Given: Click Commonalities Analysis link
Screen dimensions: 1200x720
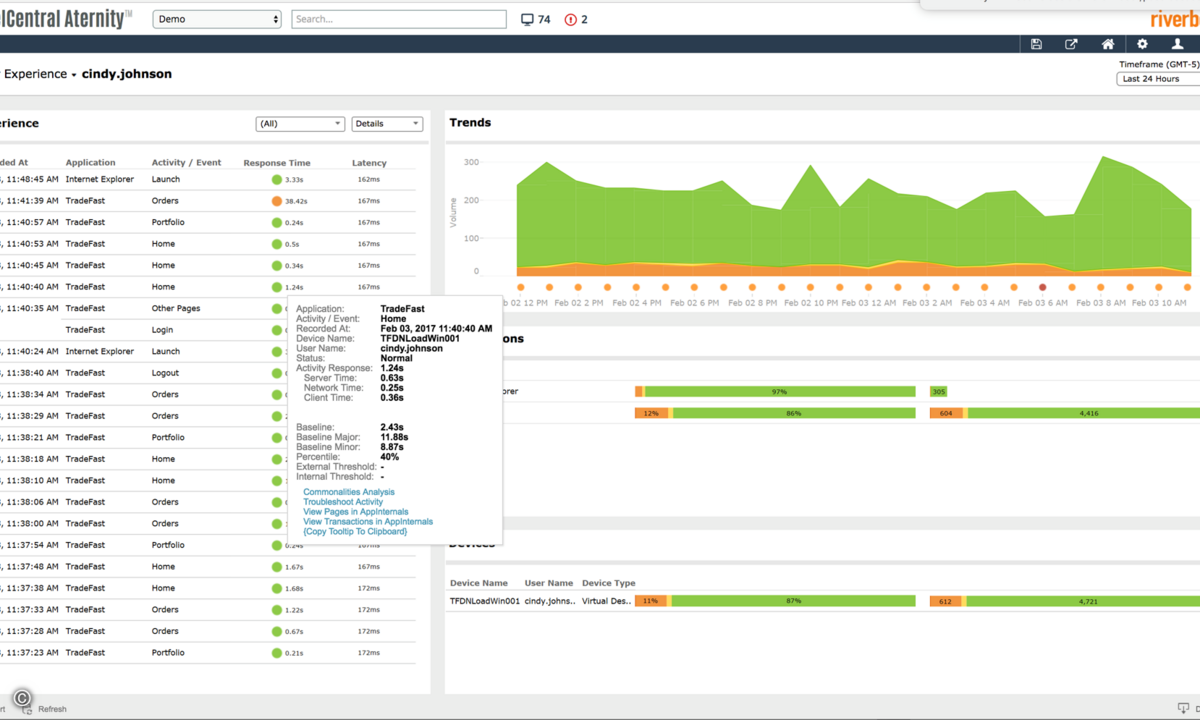Looking at the screenshot, I should [x=349, y=492].
